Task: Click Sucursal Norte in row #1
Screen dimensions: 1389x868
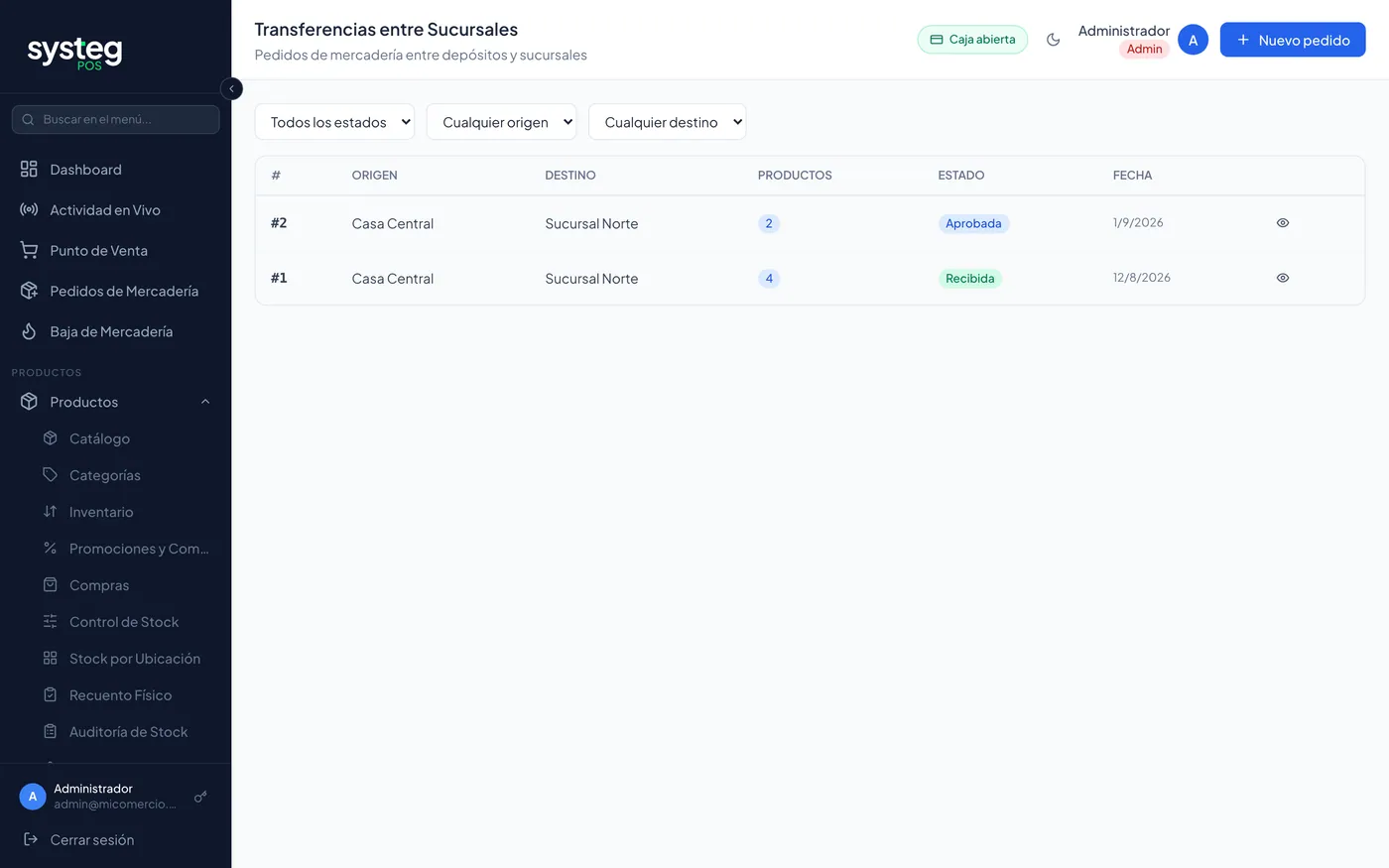Action: pyautogui.click(x=591, y=280)
